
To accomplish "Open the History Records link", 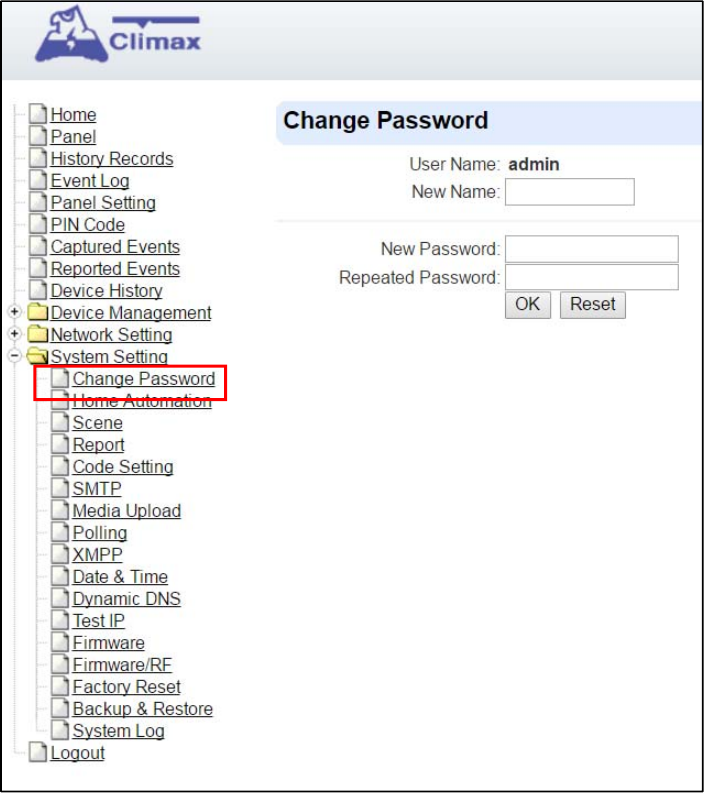I will 112,159.
